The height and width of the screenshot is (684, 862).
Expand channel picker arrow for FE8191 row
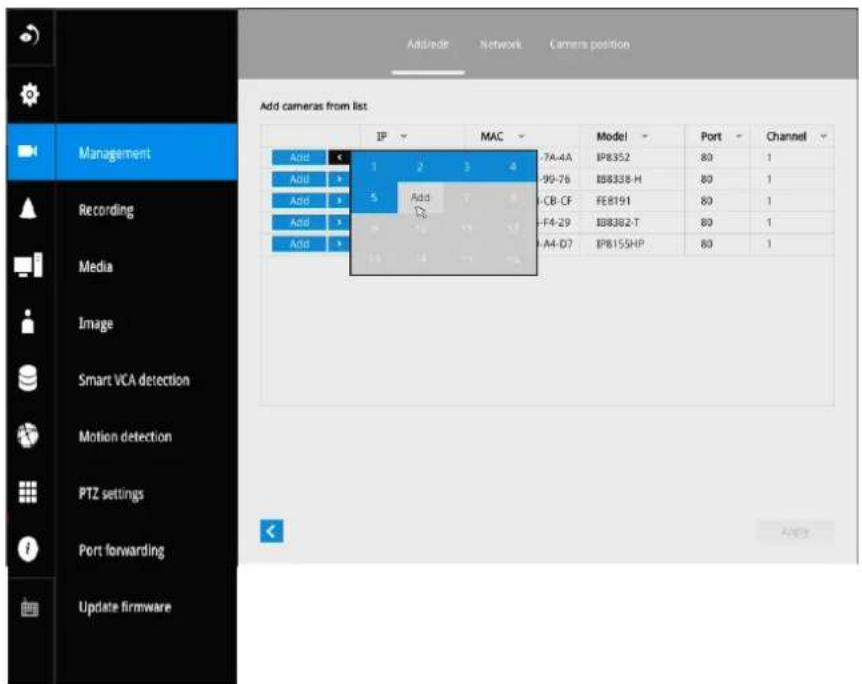tap(339, 201)
